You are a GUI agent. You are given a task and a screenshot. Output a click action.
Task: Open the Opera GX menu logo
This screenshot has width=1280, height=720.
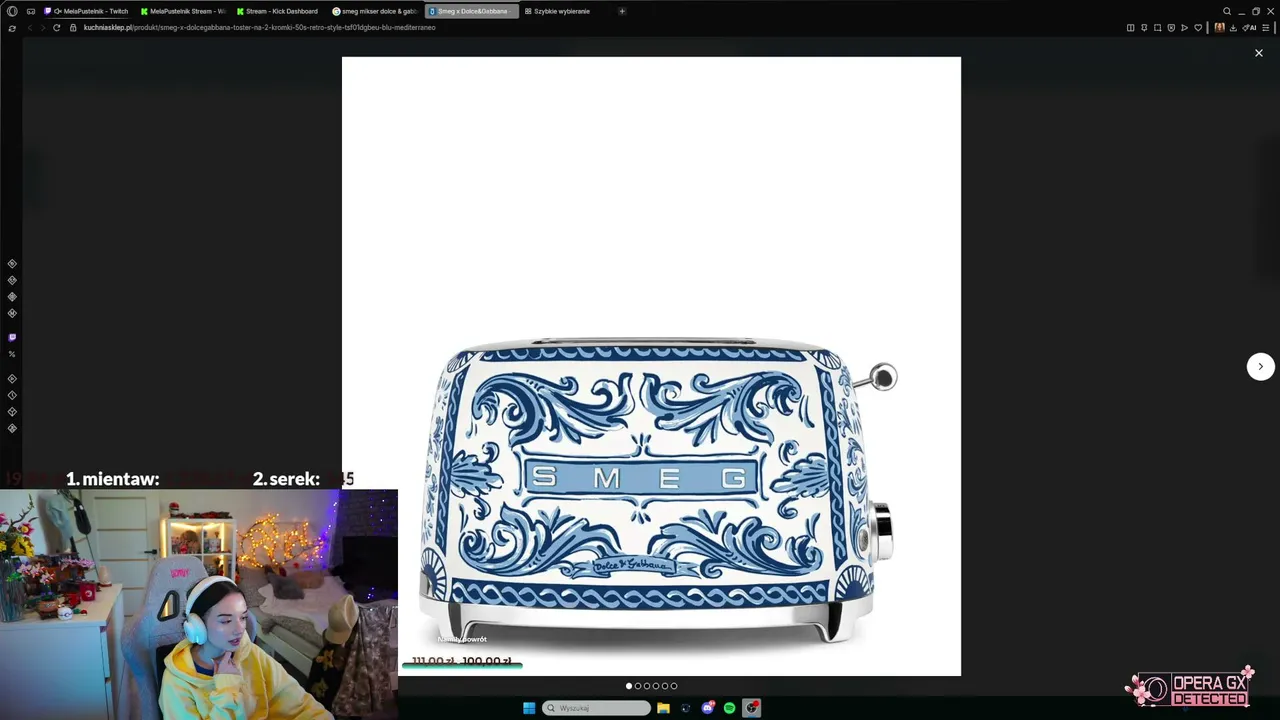(12, 11)
